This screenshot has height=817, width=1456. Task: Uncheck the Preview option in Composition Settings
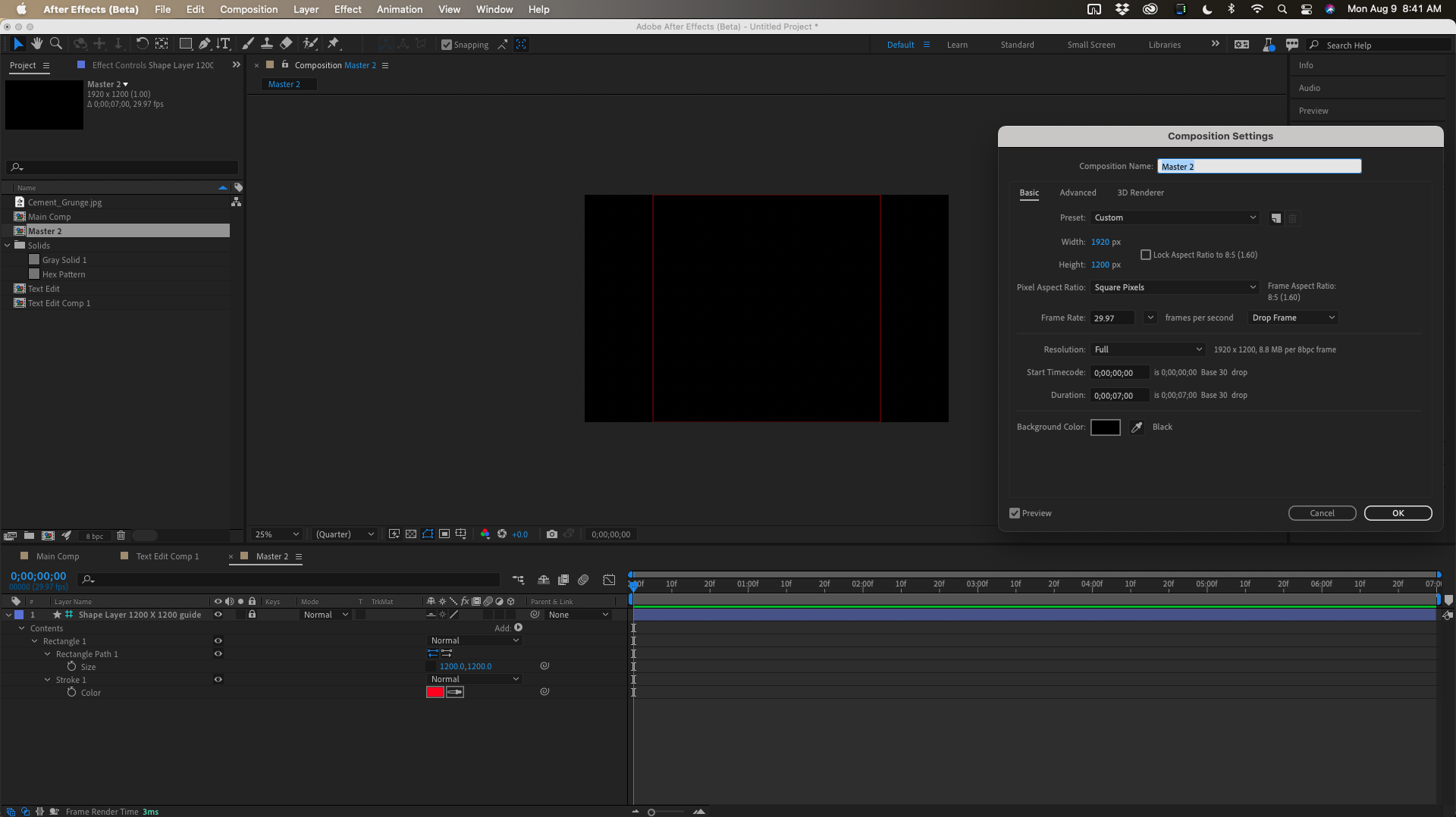(x=1014, y=513)
